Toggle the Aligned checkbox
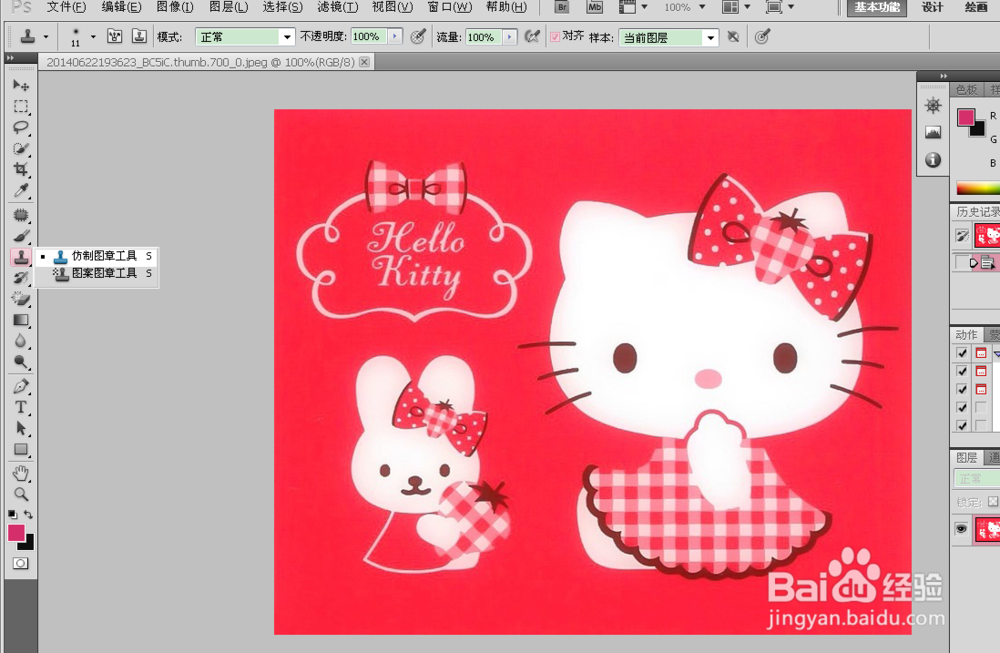Viewport: 1000px width, 653px height. point(555,37)
